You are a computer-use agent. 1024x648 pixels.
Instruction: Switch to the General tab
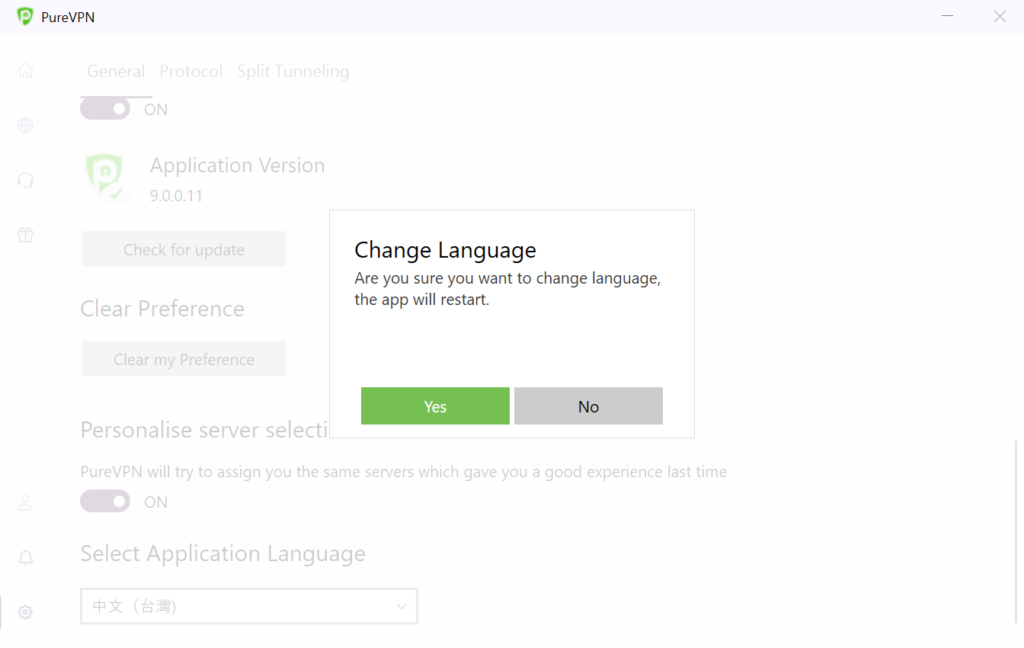(116, 71)
